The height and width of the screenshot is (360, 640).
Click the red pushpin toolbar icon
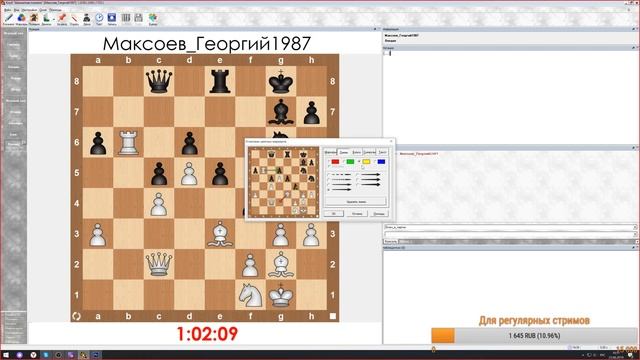(62, 17)
